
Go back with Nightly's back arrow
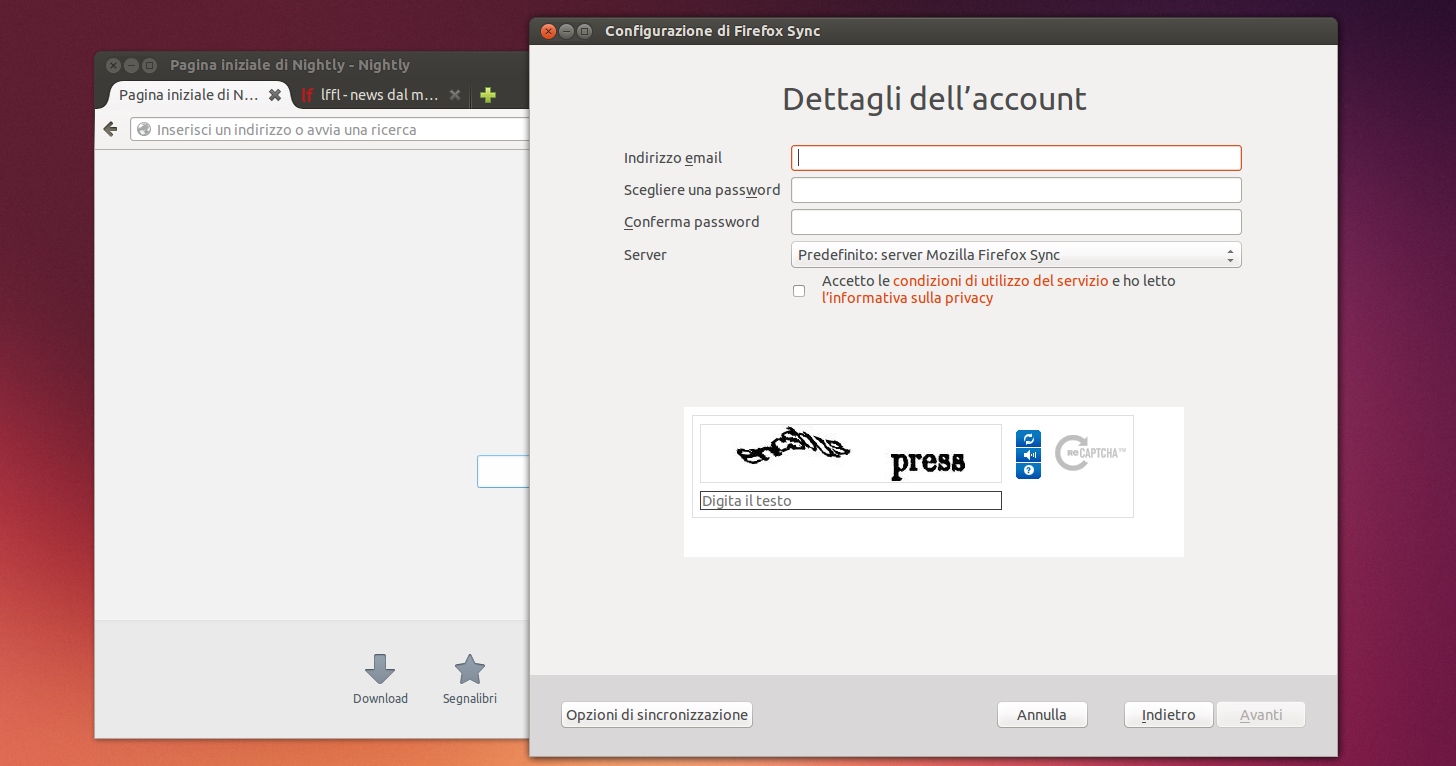(111, 129)
